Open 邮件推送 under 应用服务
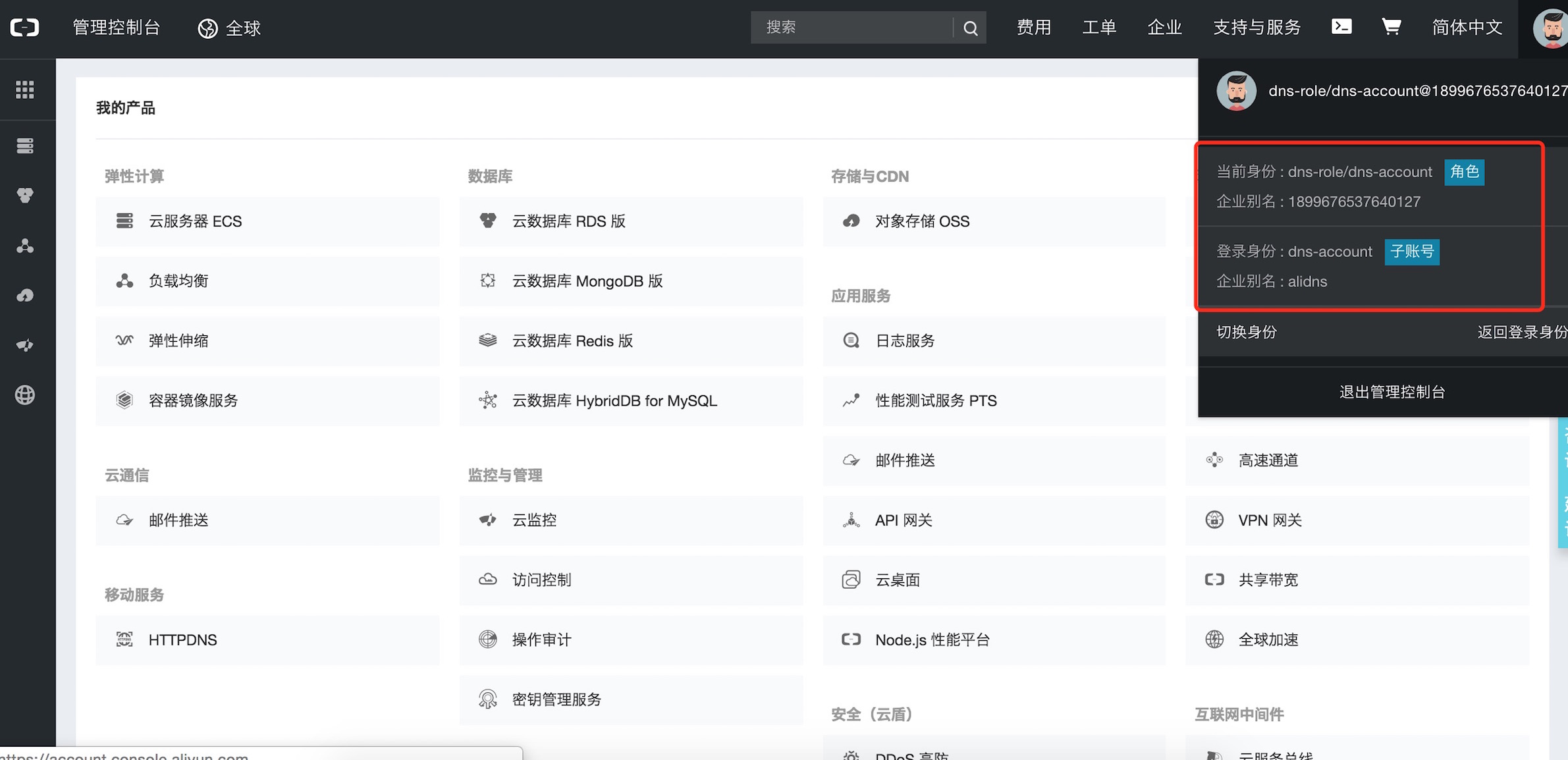The image size is (1568, 760). point(994,460)
